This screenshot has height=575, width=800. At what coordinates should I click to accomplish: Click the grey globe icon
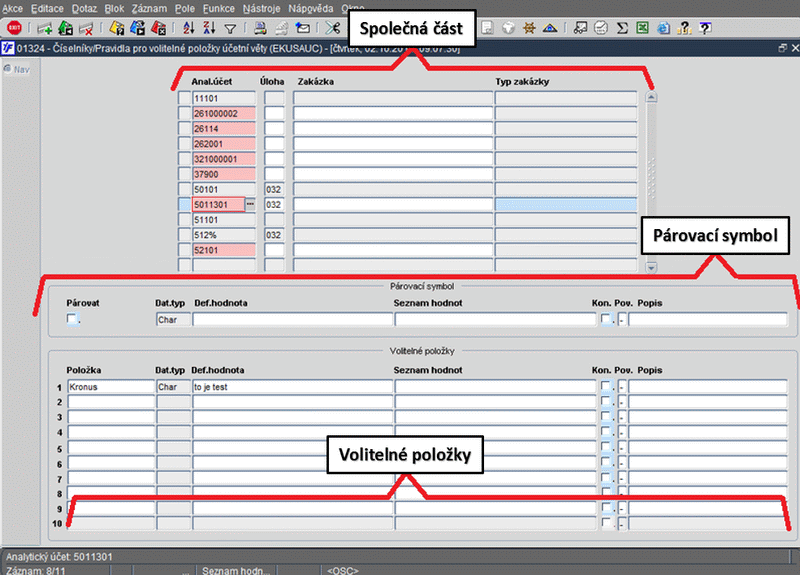click(508, 28)
